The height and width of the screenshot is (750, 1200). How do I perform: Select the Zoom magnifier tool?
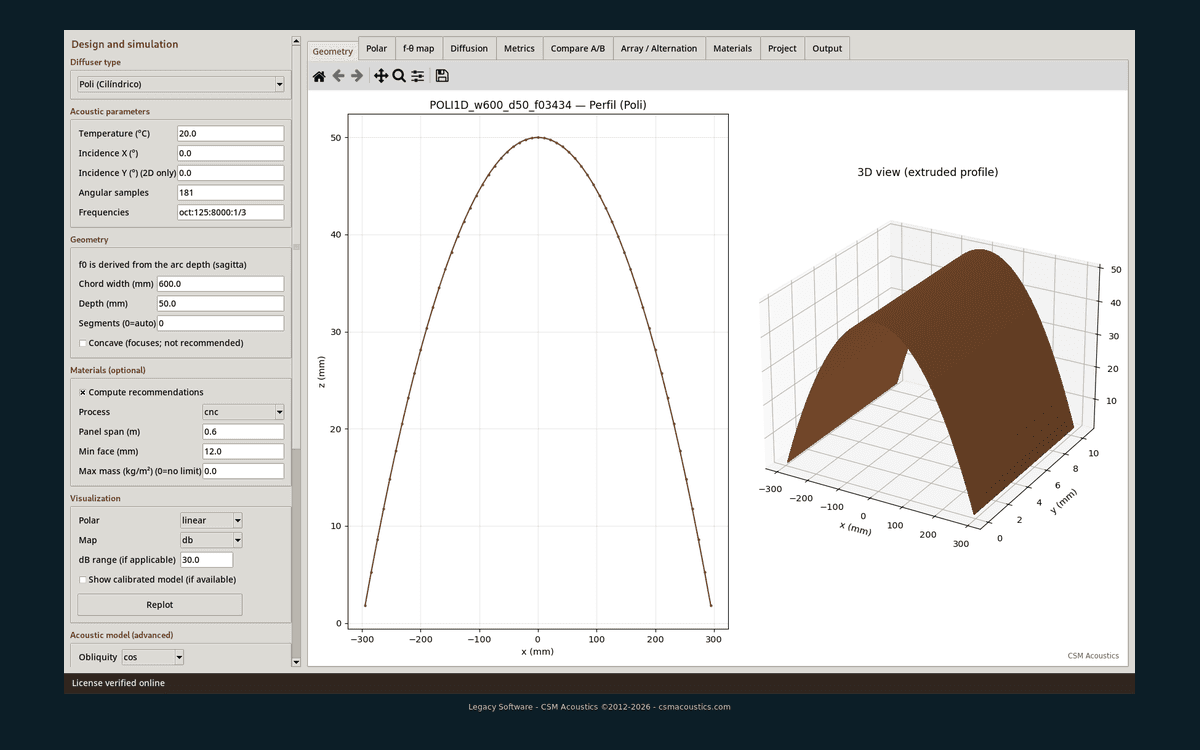[x=399, y=76]
